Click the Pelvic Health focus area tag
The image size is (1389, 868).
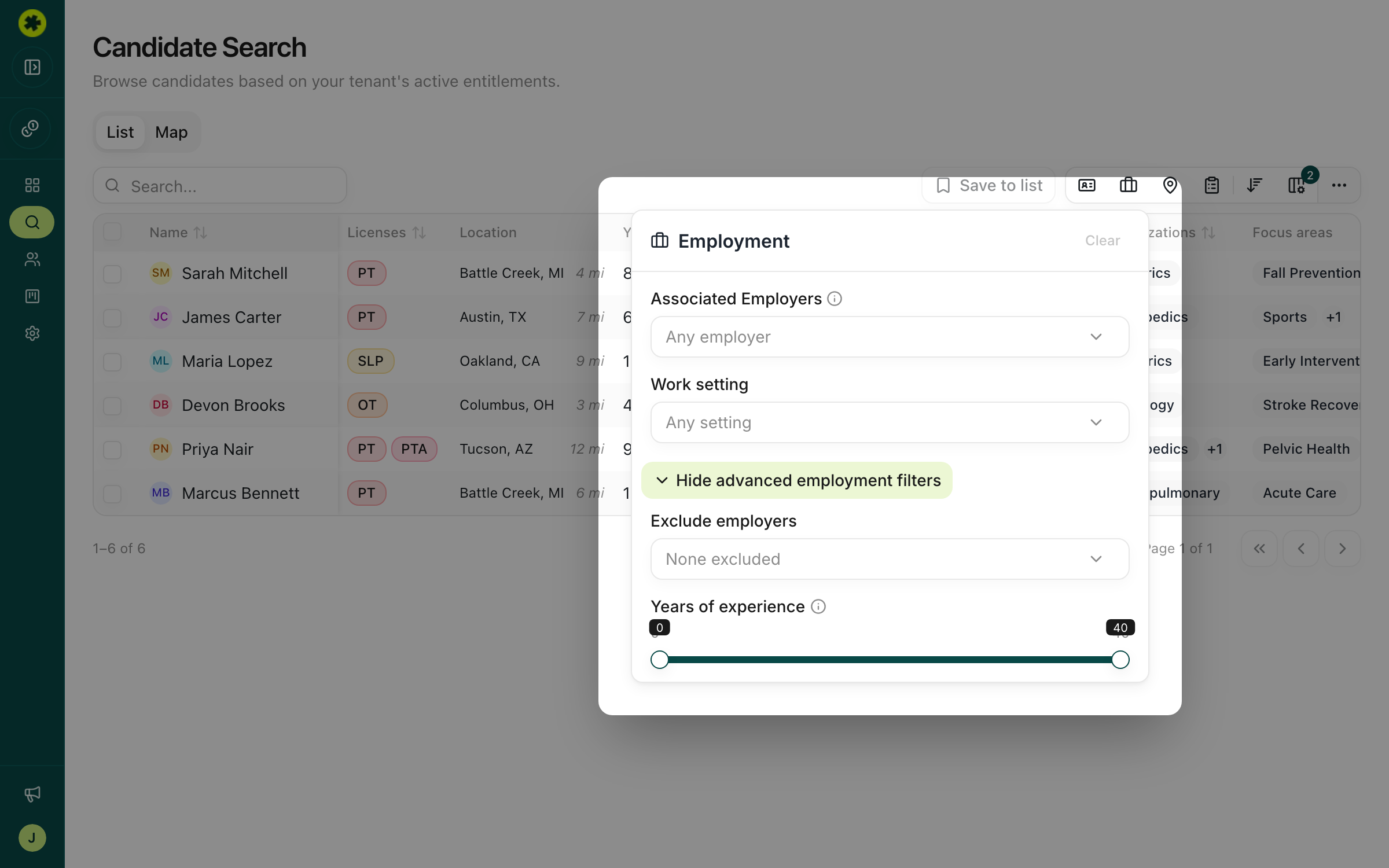pyautogui.click(x=1306, y=449)
